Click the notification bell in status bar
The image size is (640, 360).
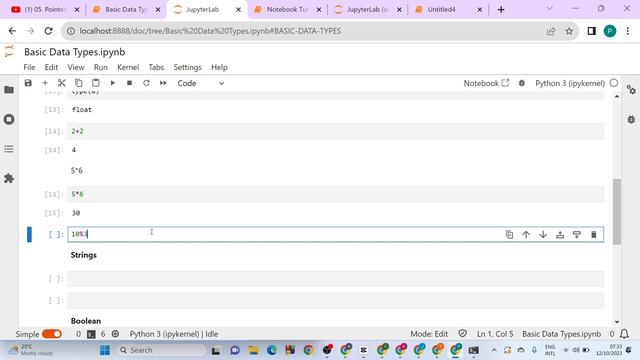point(624,334)
